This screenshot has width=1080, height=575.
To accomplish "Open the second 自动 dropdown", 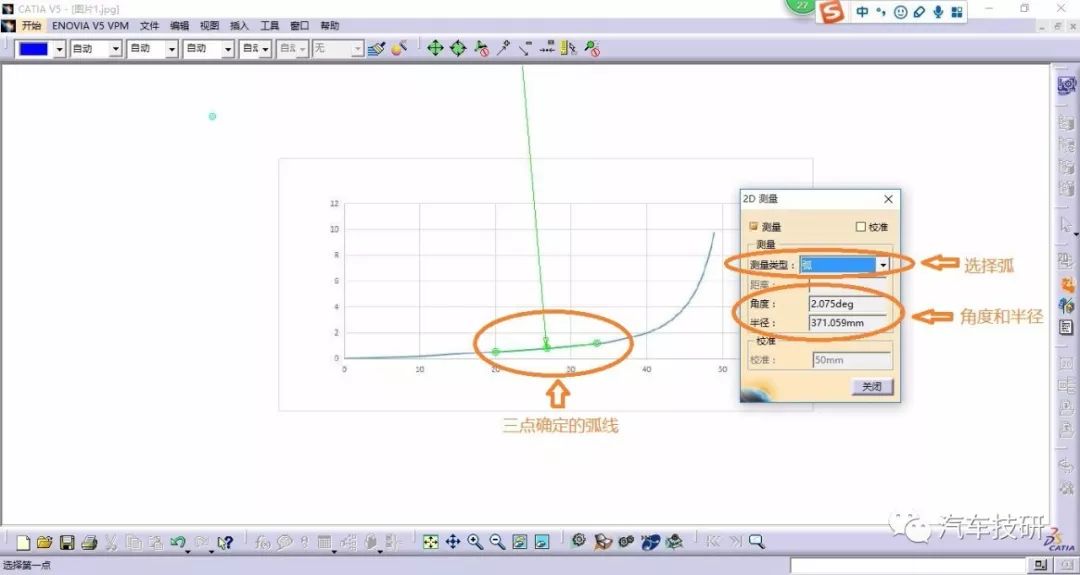I will click(x=153, y=49).
